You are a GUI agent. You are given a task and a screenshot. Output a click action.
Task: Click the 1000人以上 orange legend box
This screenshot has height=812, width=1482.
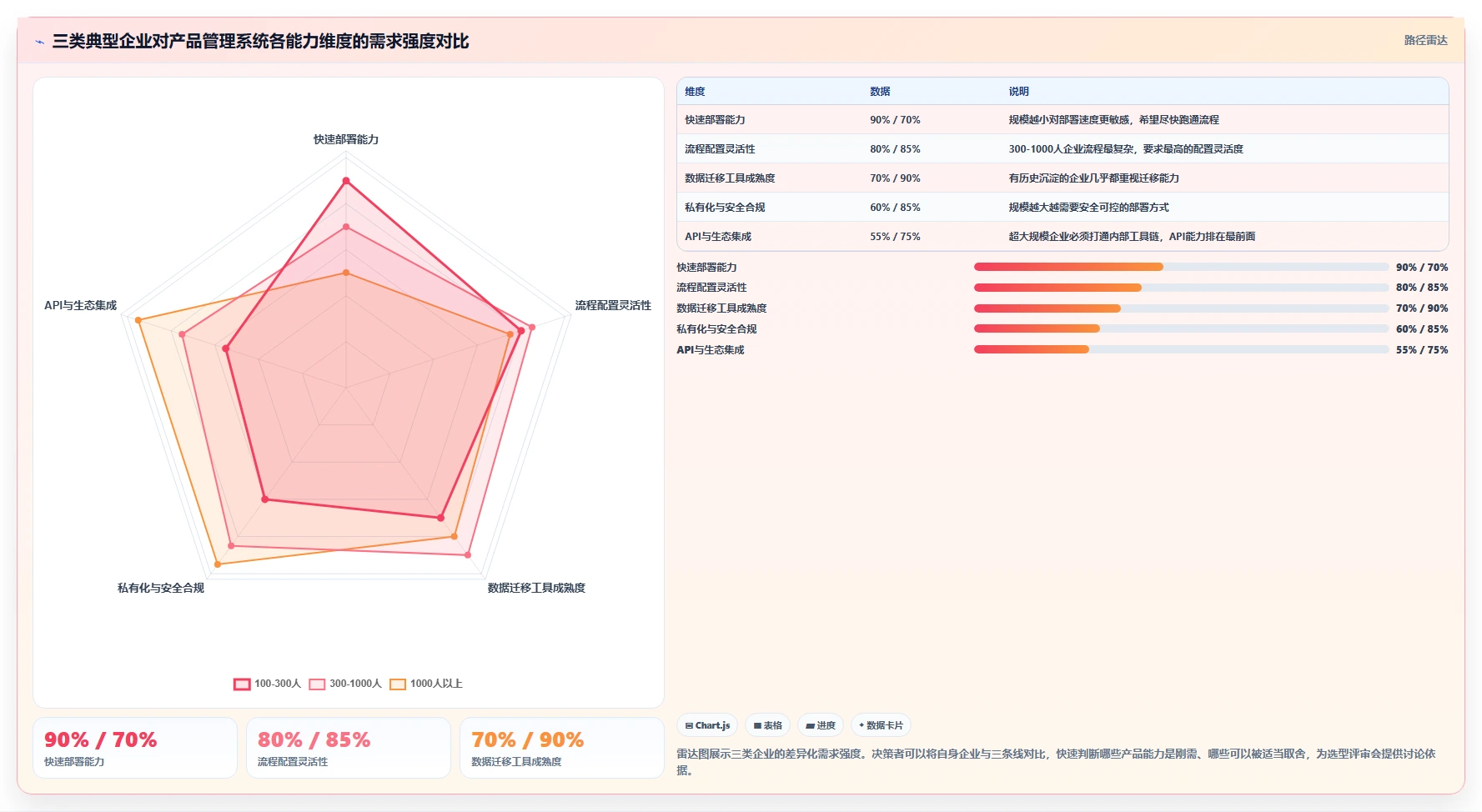(x=398, y=684)
